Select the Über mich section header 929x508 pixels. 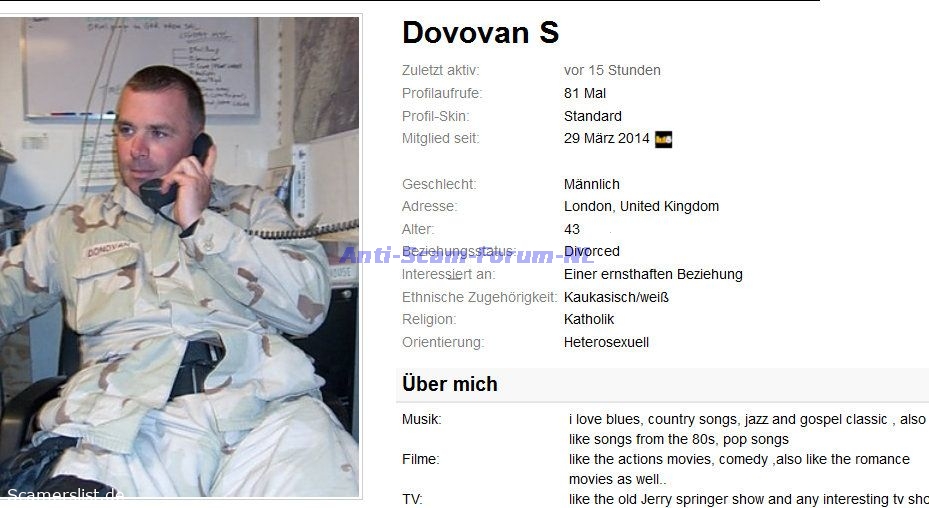point(450,384)
